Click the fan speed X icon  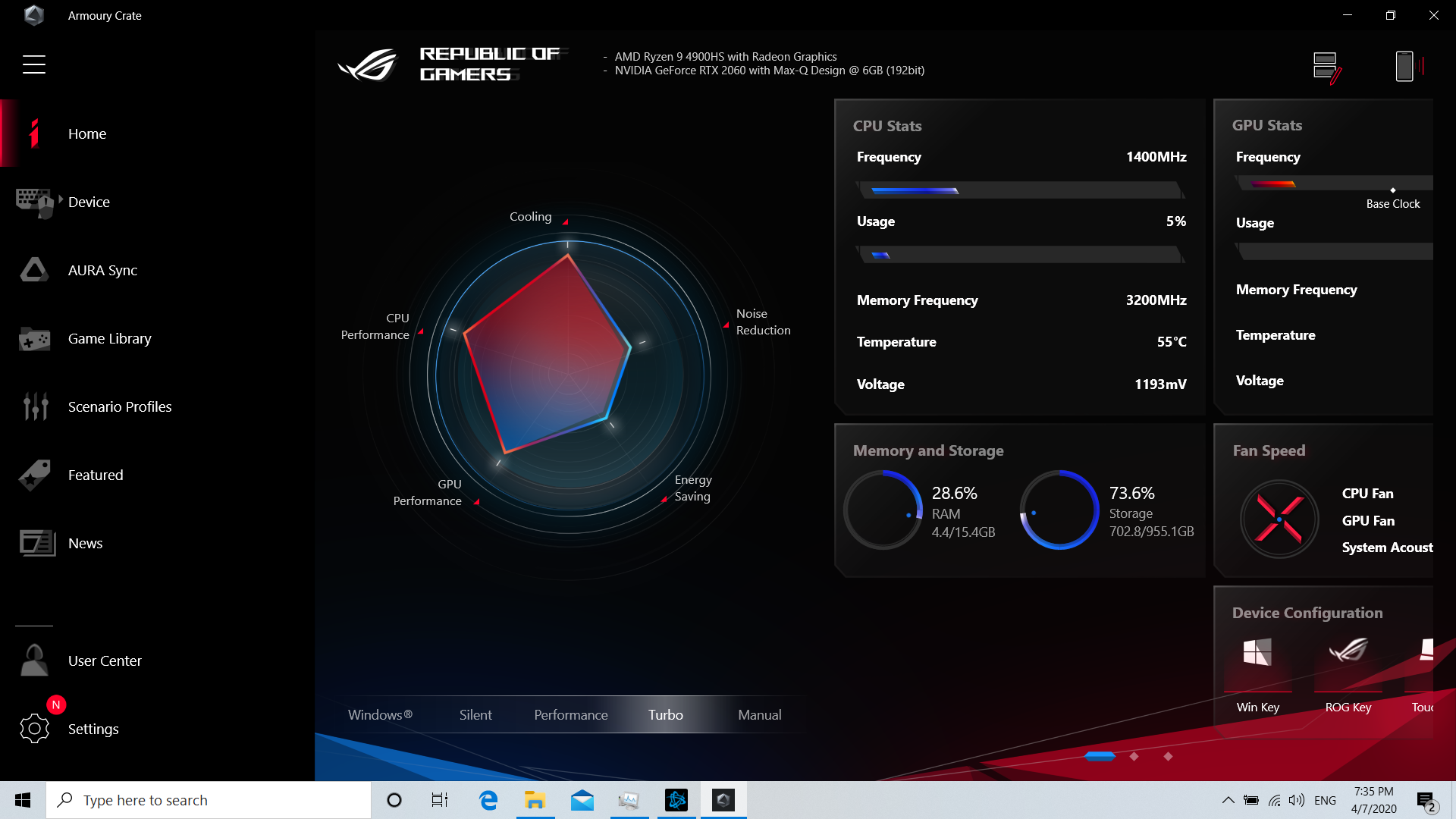[1279, 519]
